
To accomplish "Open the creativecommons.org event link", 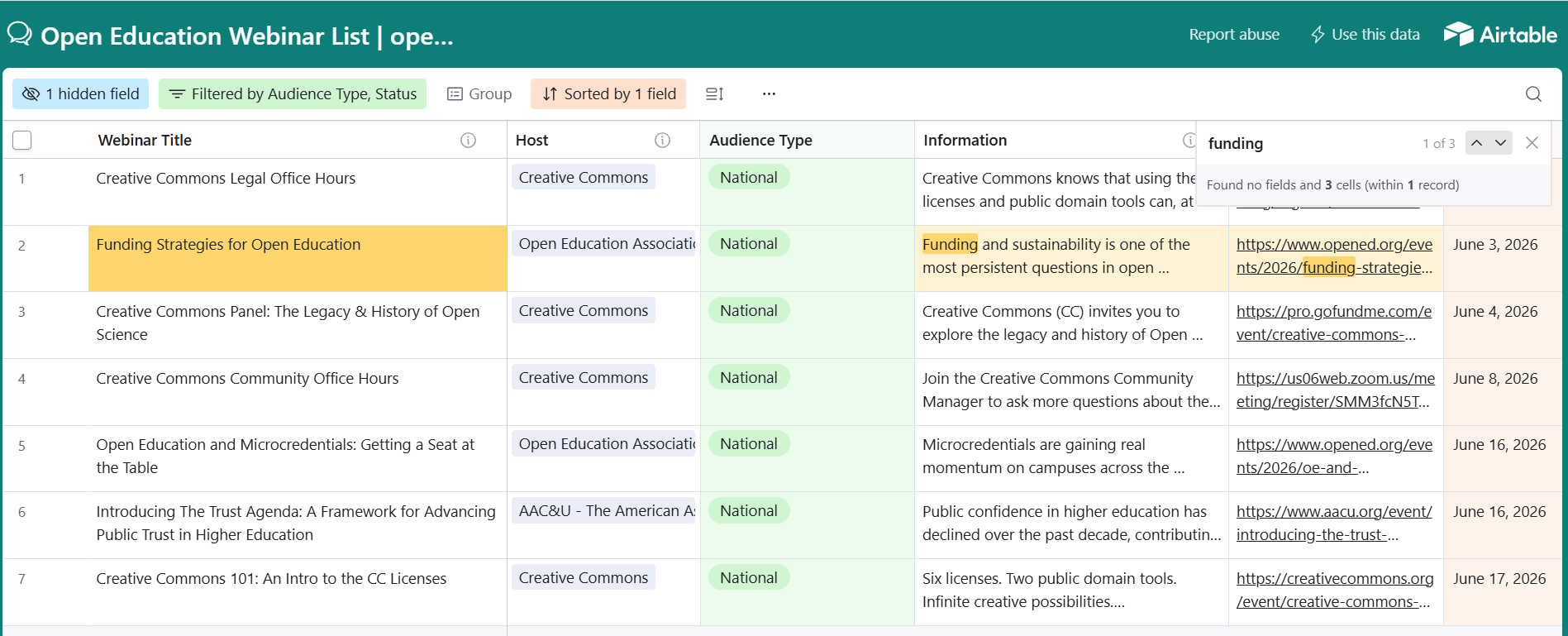I will tap(1335, 591).
